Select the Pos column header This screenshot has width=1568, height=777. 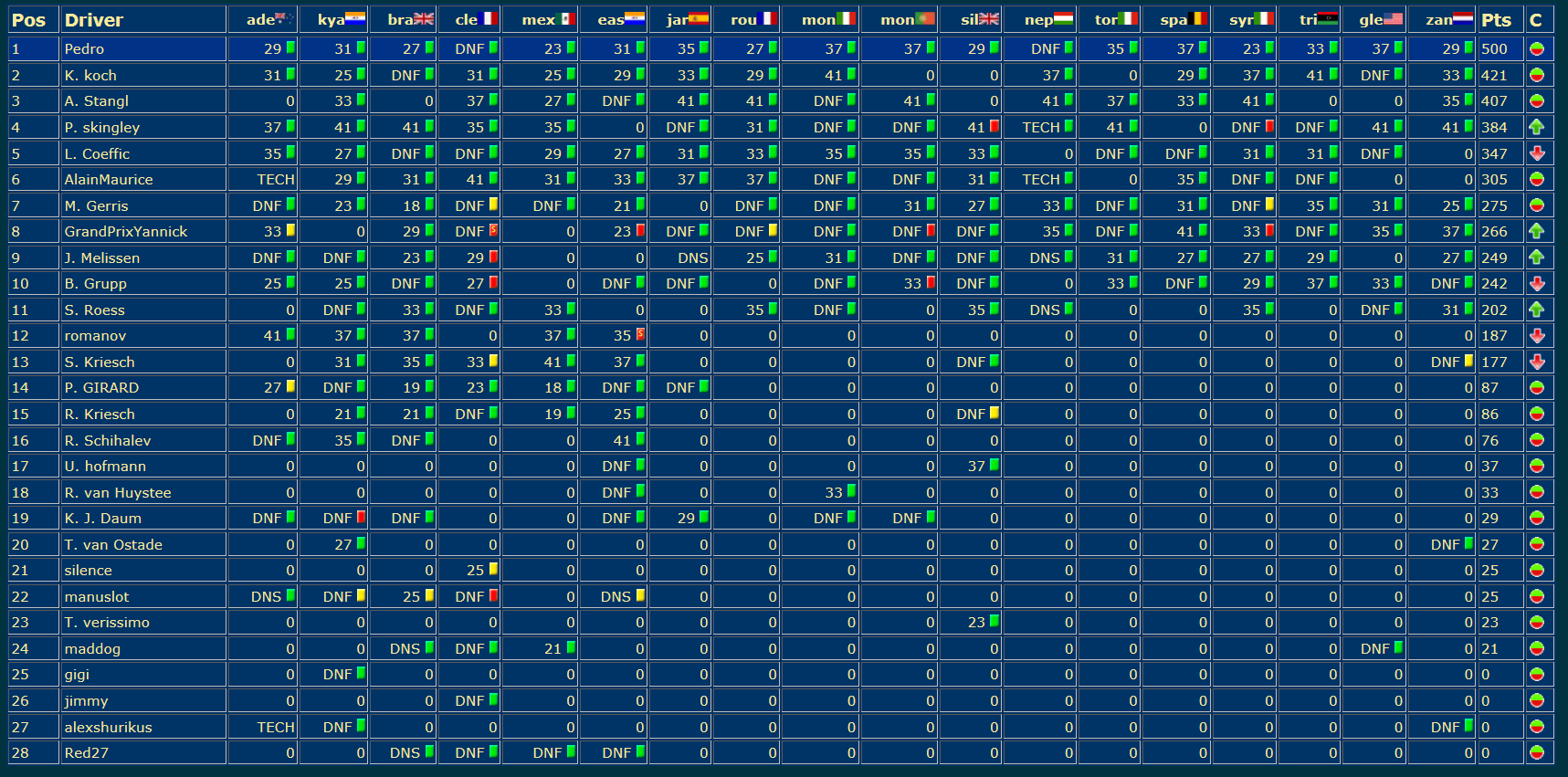point(28,20)
